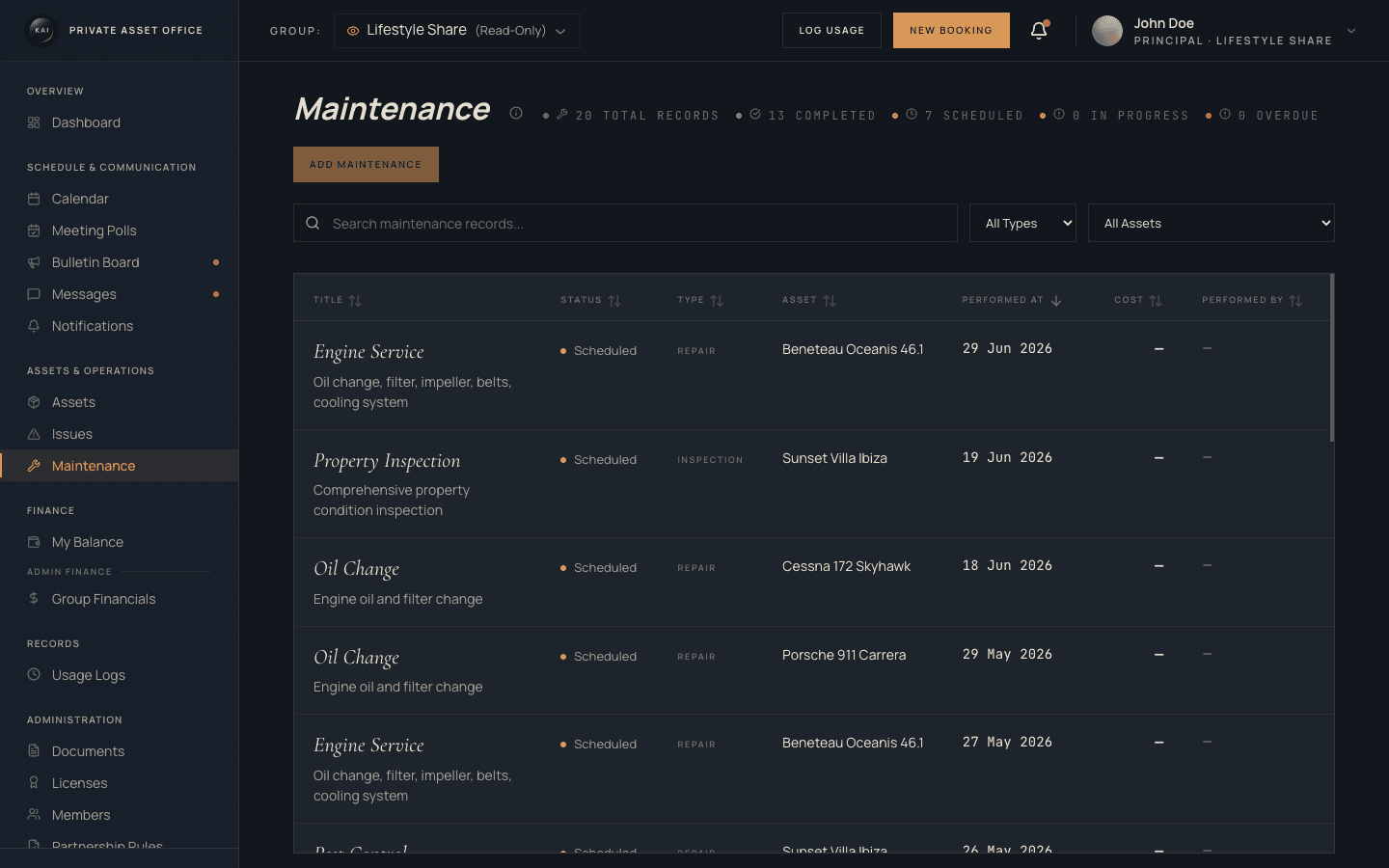Toggle sort on Status column header
1389x868 pixels.
tap(590, 300)
